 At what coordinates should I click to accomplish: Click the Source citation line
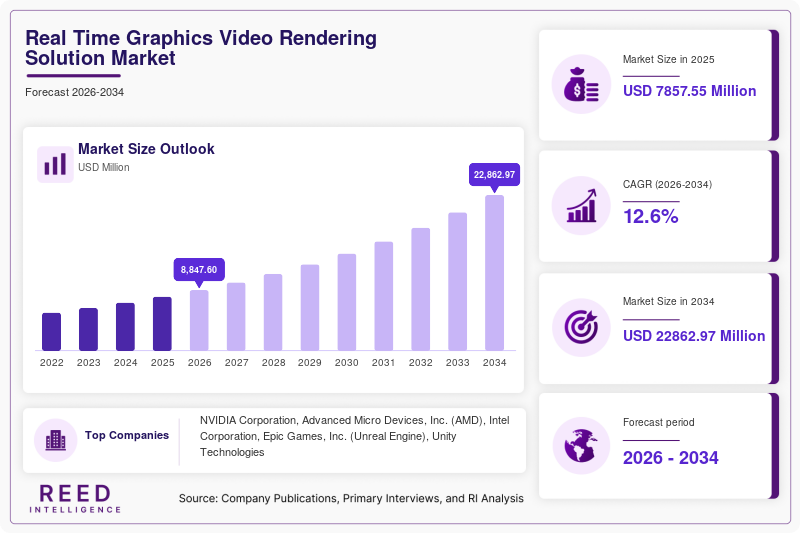pyautogui.click(x=351, y=498)
